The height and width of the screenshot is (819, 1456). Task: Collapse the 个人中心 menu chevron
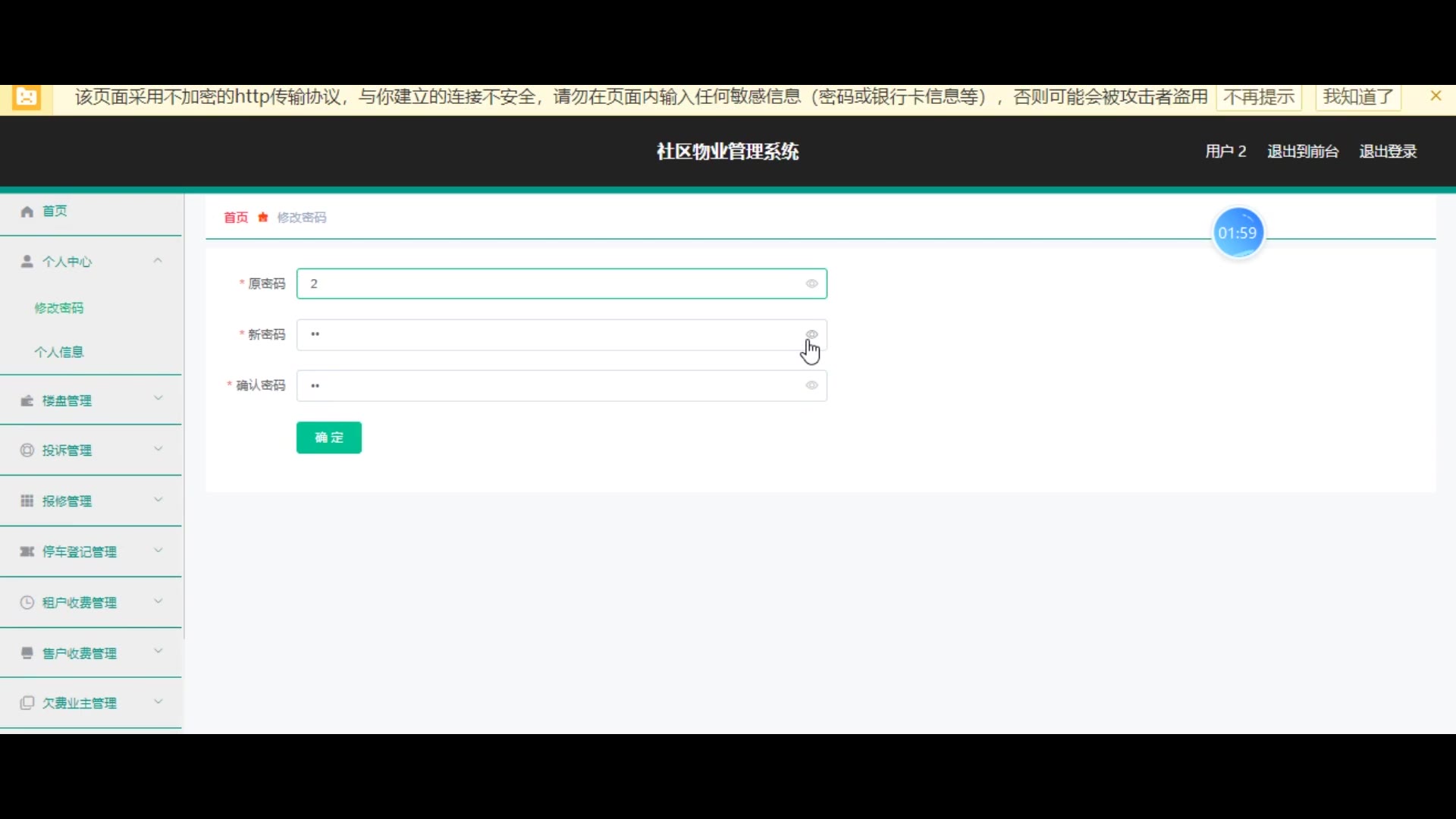158,261
